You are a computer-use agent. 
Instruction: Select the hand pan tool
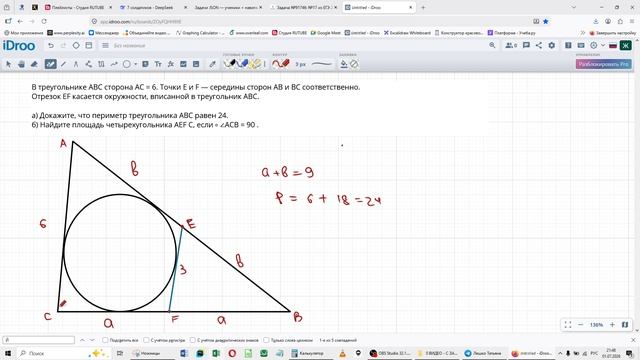point(21,64)
